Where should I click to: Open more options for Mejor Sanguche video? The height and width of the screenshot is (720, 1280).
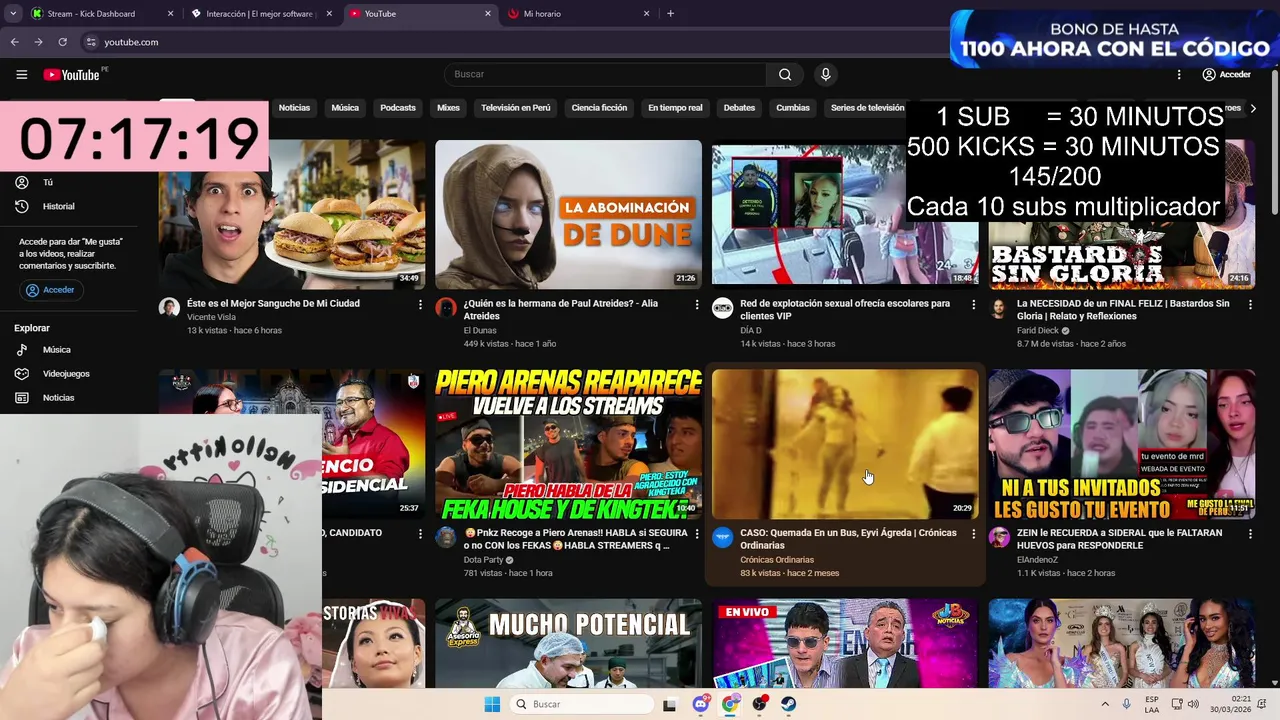(x=420, y=304)
